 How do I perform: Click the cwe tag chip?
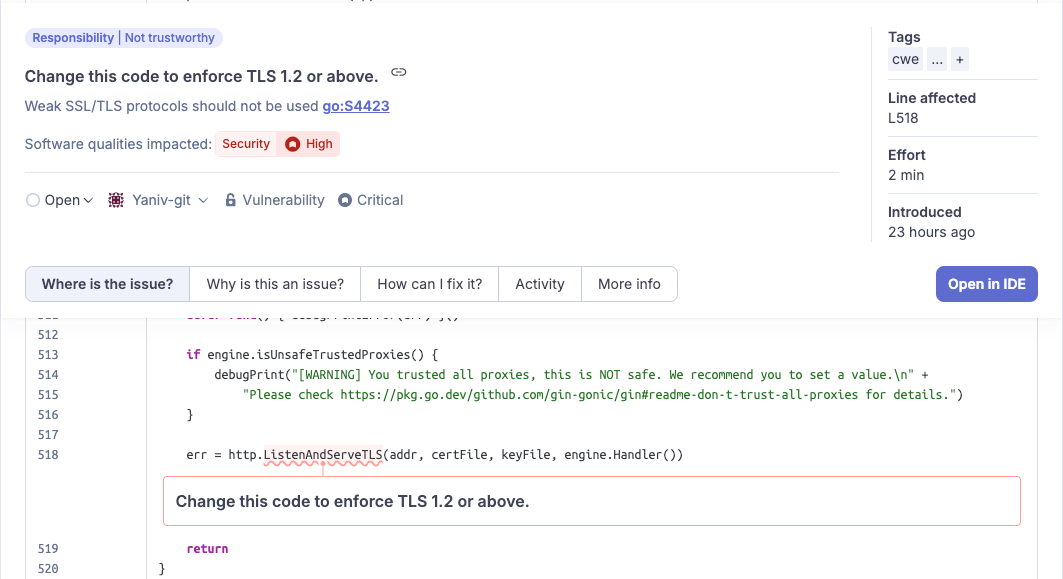click(x=905, y=59)
